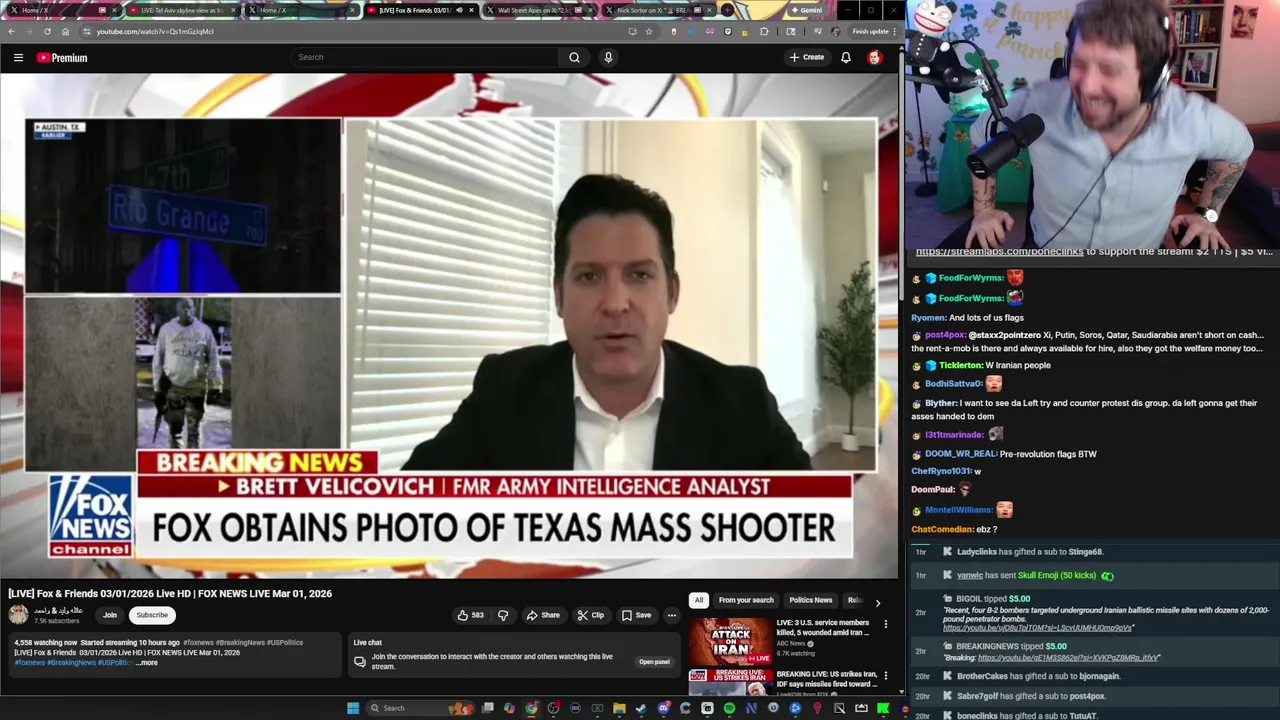Open YouTube notifications bell
1280x720 pixels.
pos(846,57)
